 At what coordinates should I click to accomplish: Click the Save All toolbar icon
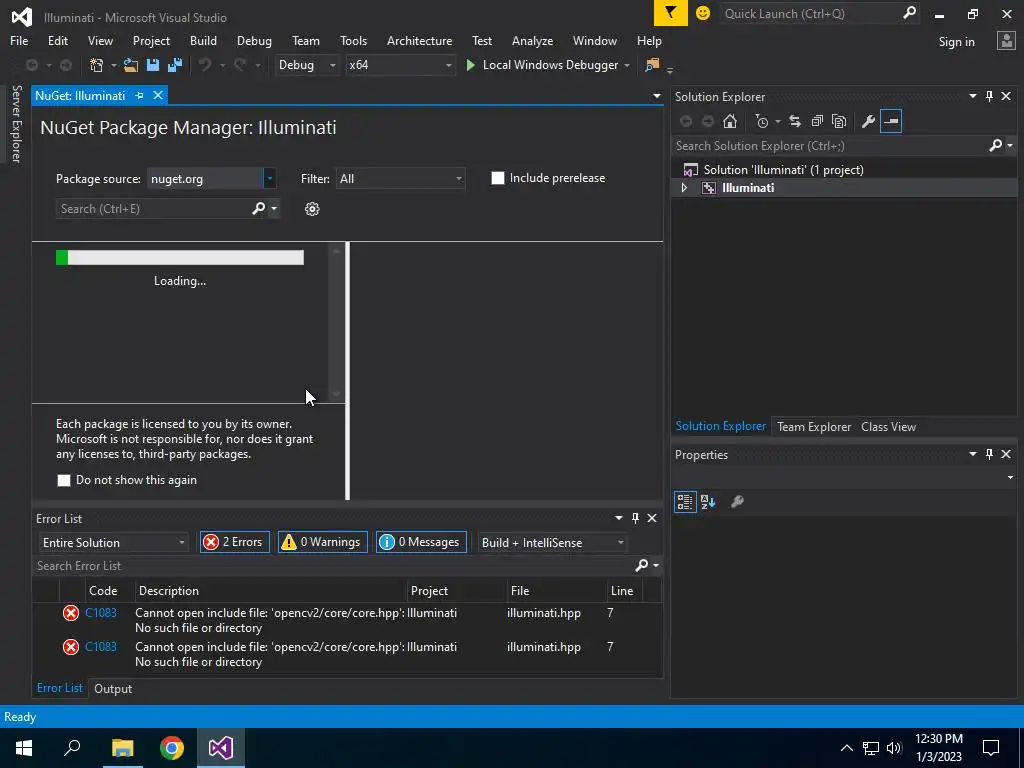(175, 65)
